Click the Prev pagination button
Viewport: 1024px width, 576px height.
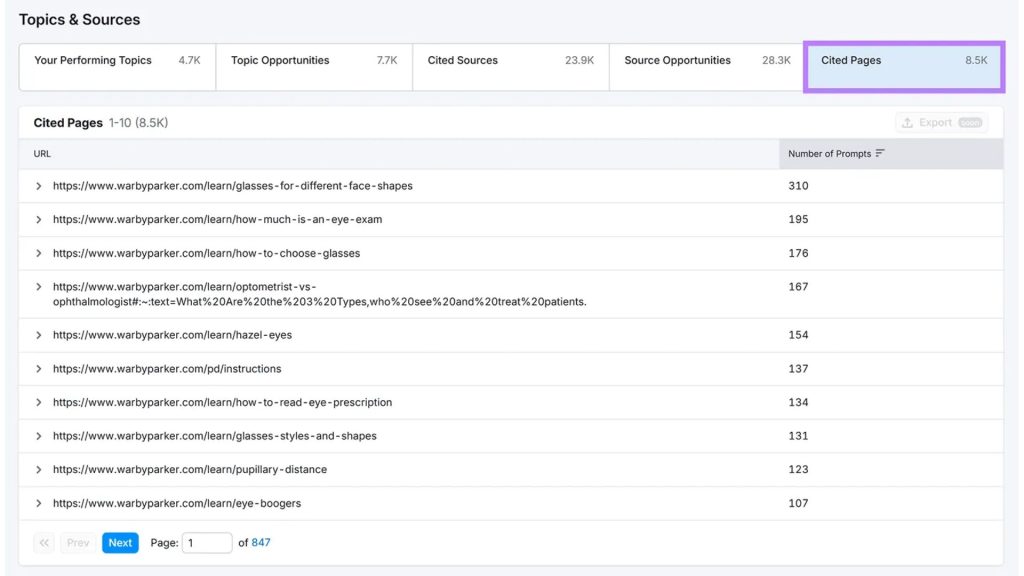click(x=78, y=543)
